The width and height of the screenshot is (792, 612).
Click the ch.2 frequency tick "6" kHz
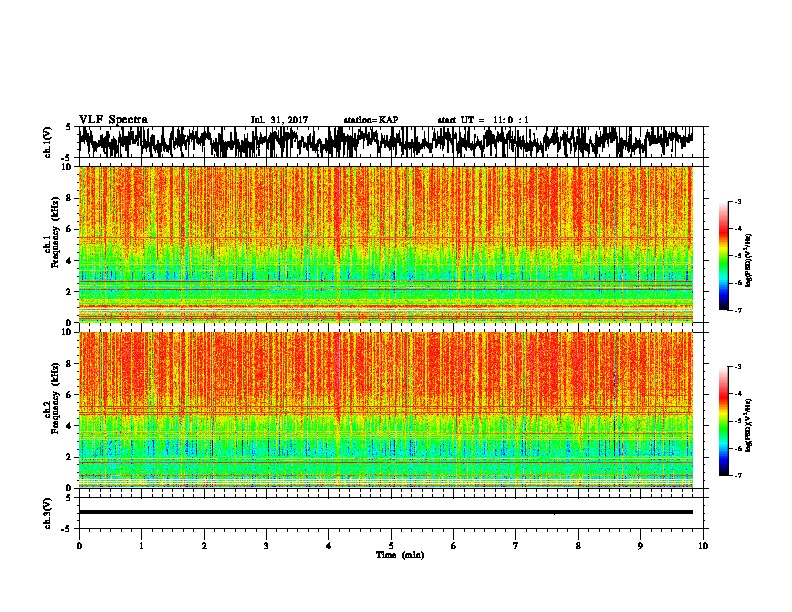[x=70, y=395]
